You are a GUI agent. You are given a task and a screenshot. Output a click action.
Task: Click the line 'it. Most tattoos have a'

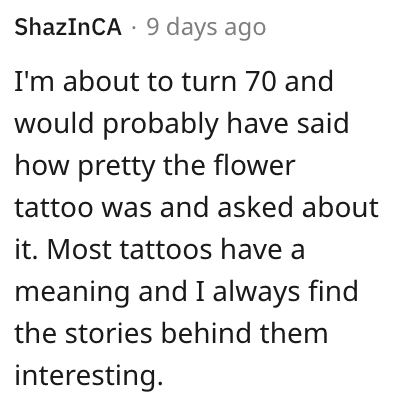(x=160, y=249)
